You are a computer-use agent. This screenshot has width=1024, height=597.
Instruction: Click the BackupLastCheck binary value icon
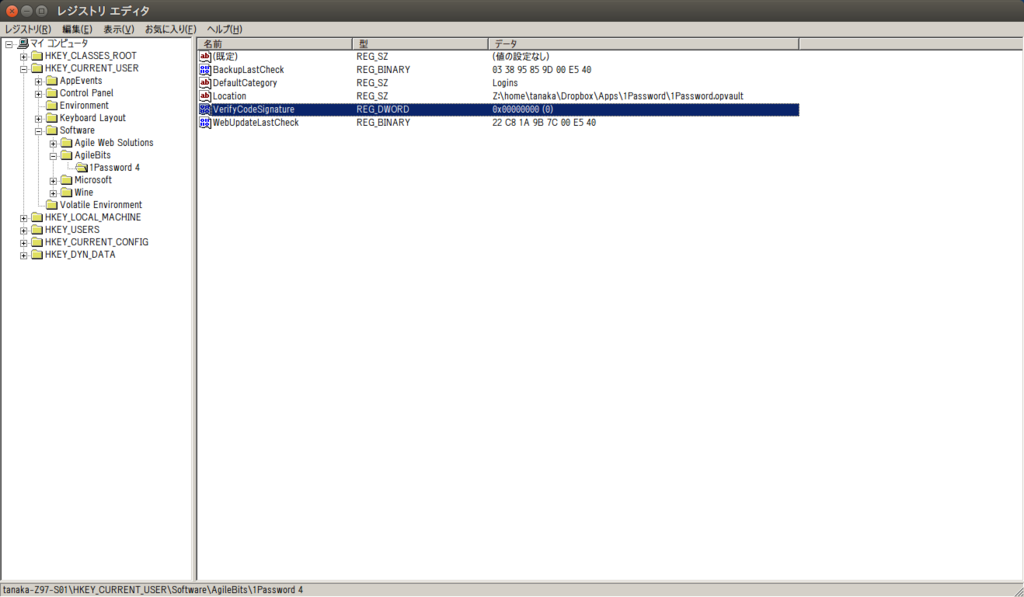(x=205, y=70)
